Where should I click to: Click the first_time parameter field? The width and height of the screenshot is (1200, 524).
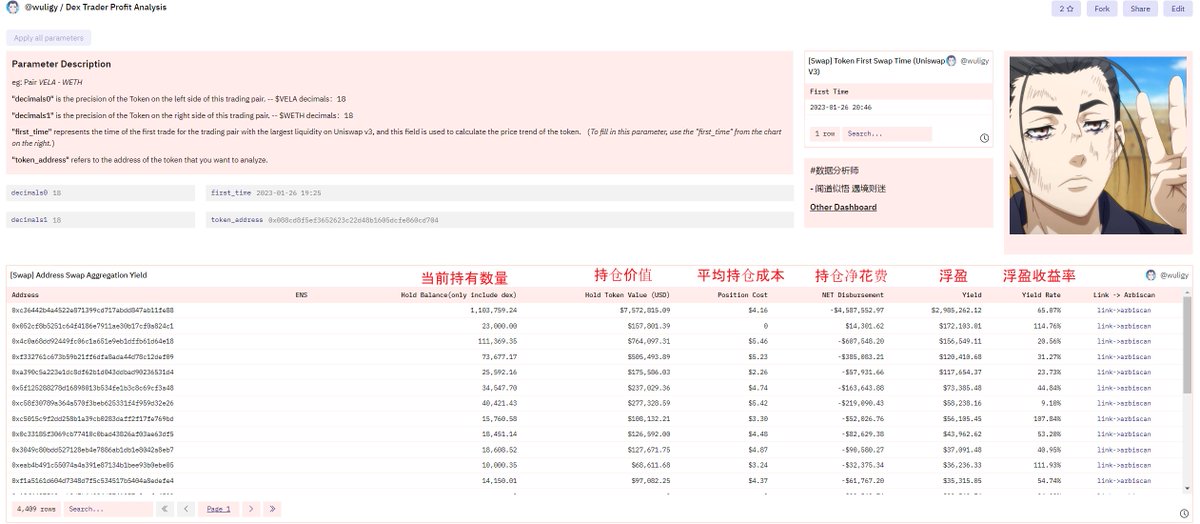(x=500, y=192)
